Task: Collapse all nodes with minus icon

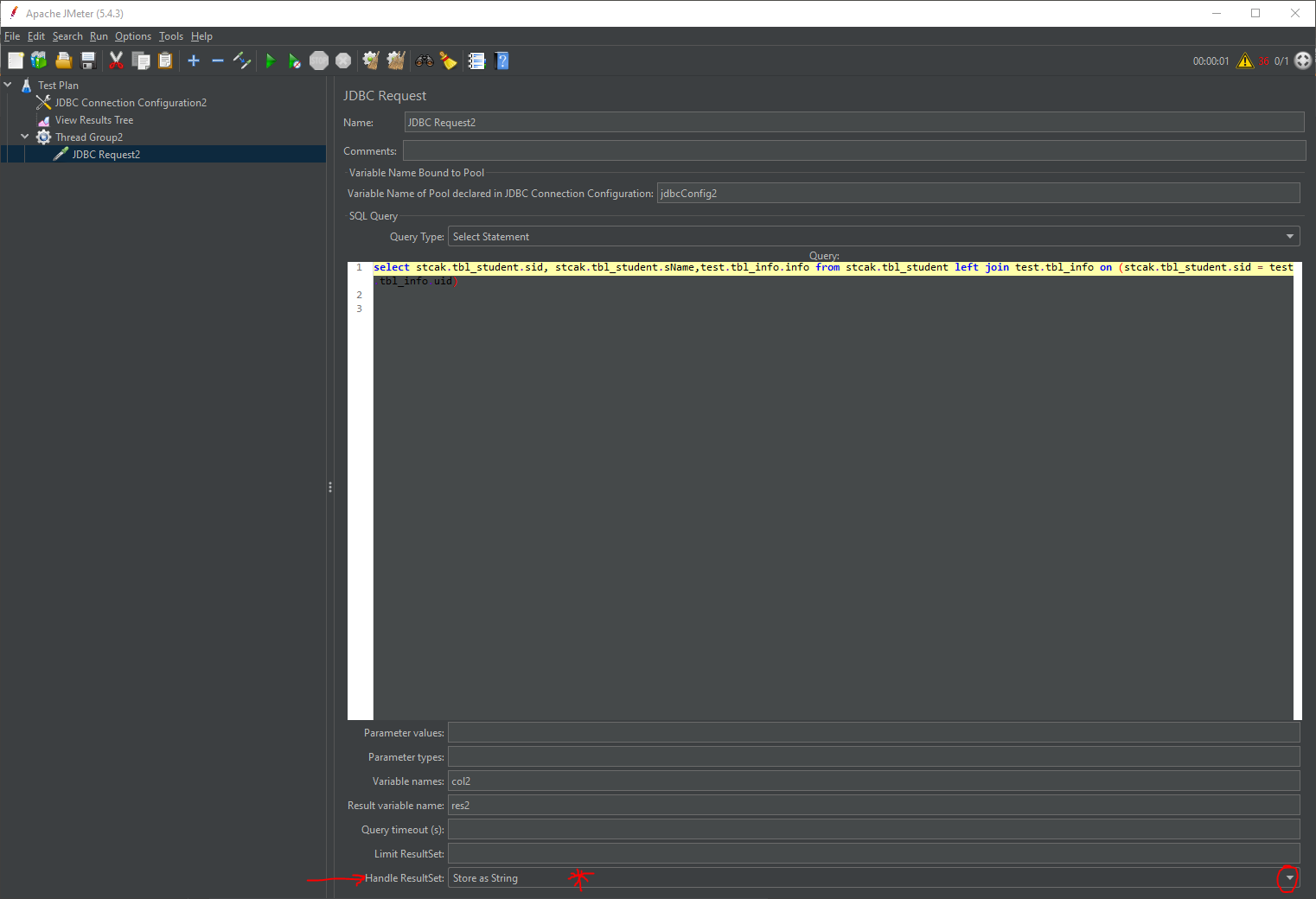Action: point(218,61)
